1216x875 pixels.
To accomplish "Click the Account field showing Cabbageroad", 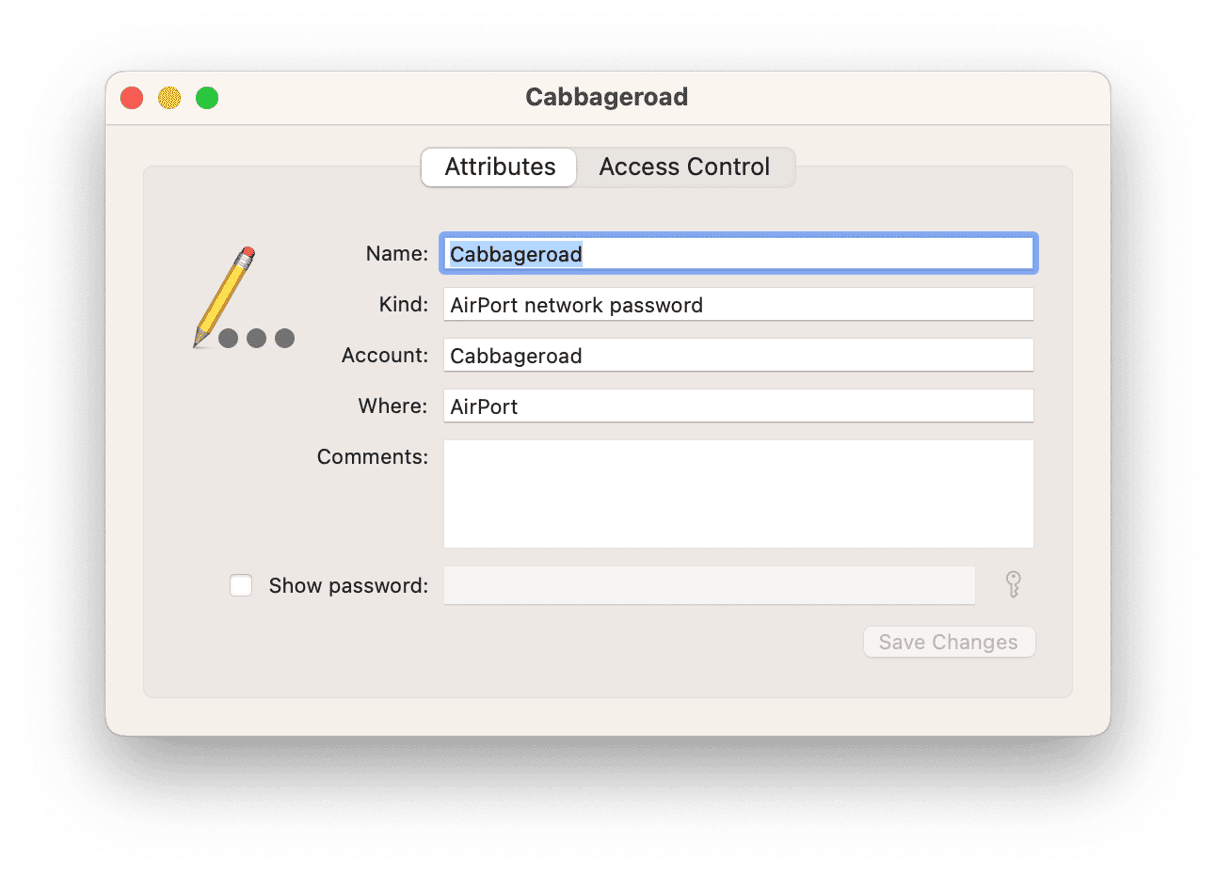I will [x=738, y=355].
